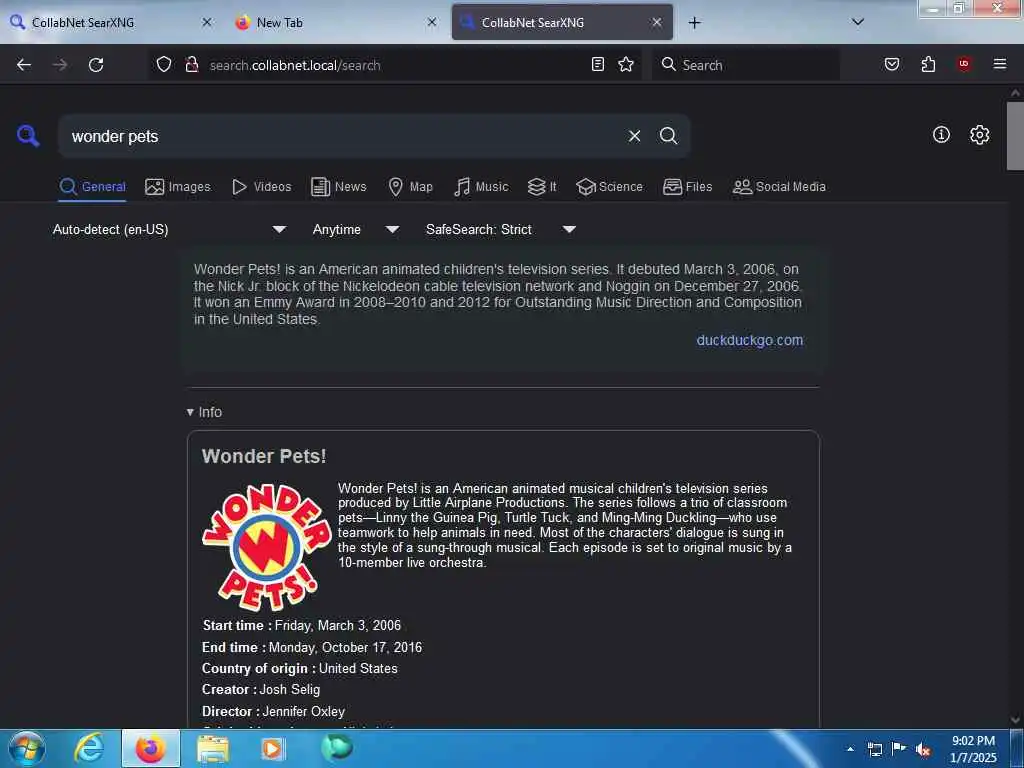1024x768 pixels.
Task: Open tracking protection shield icon
Action: pyautogui.click(x=164, y=65)
